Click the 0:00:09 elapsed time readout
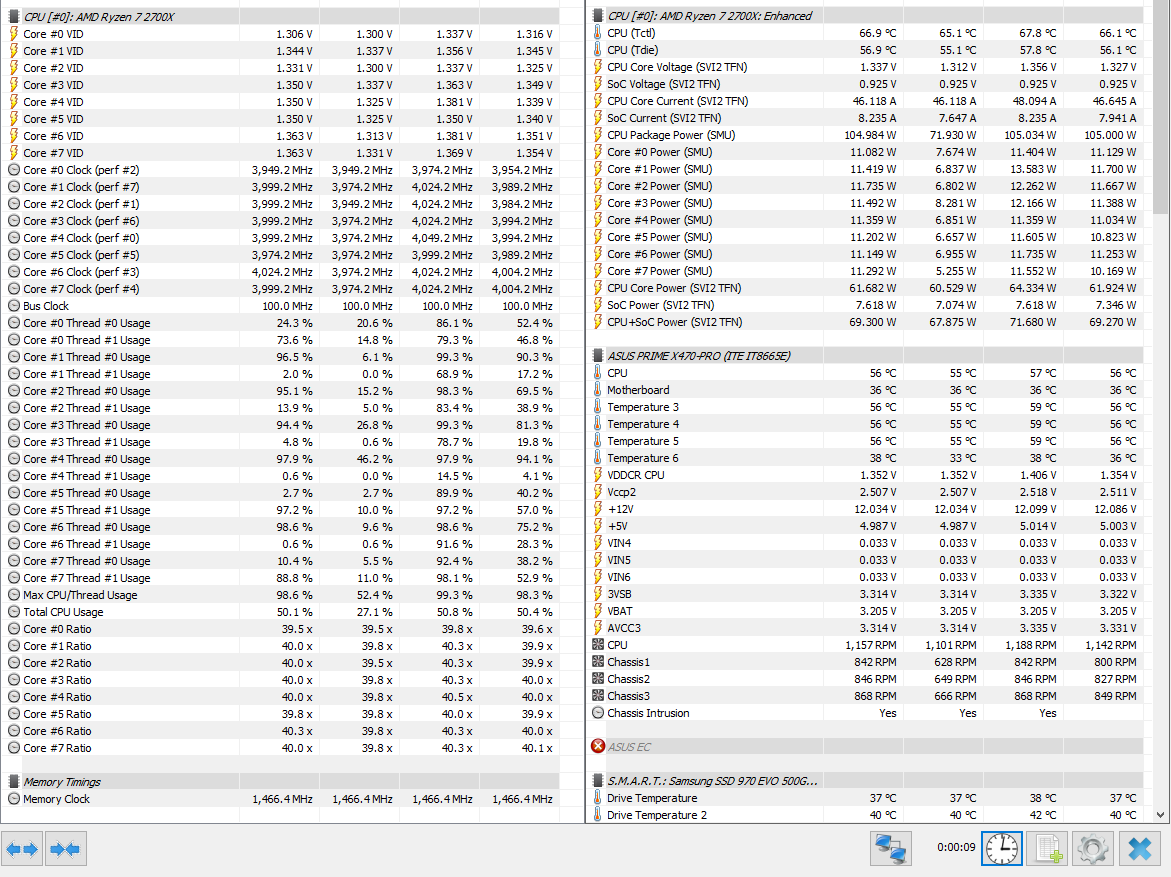The image size is (1171, 877). click(956, 847)
